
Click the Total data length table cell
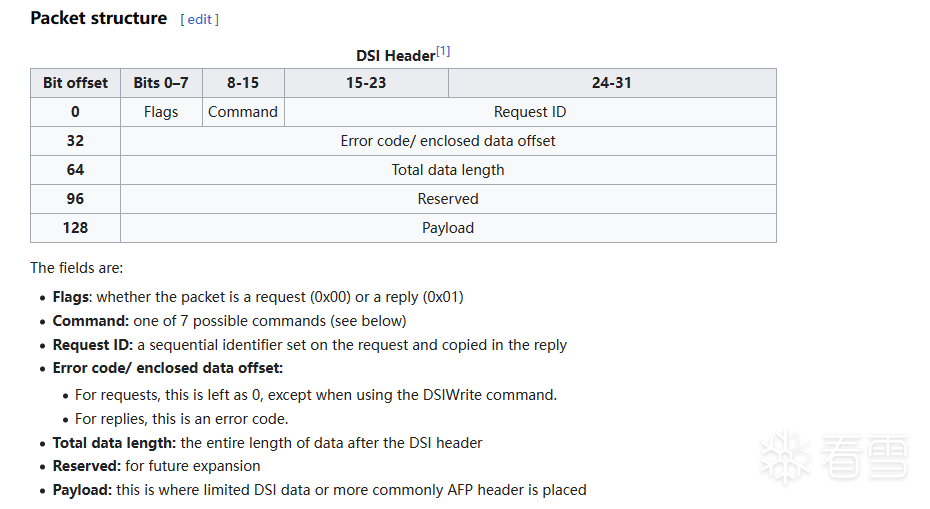point(448,170)
